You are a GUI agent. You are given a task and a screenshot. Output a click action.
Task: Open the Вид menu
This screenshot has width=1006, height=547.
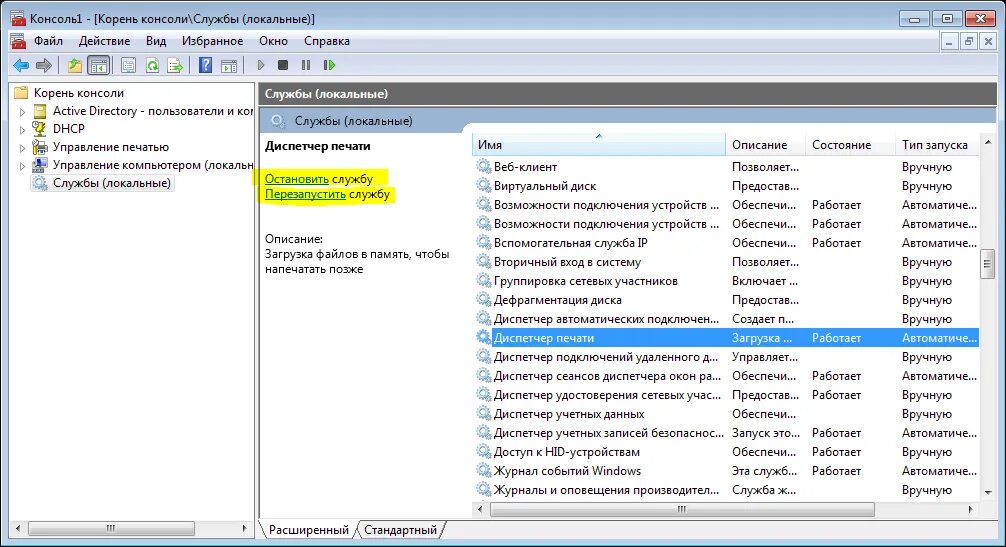(156, 41)
